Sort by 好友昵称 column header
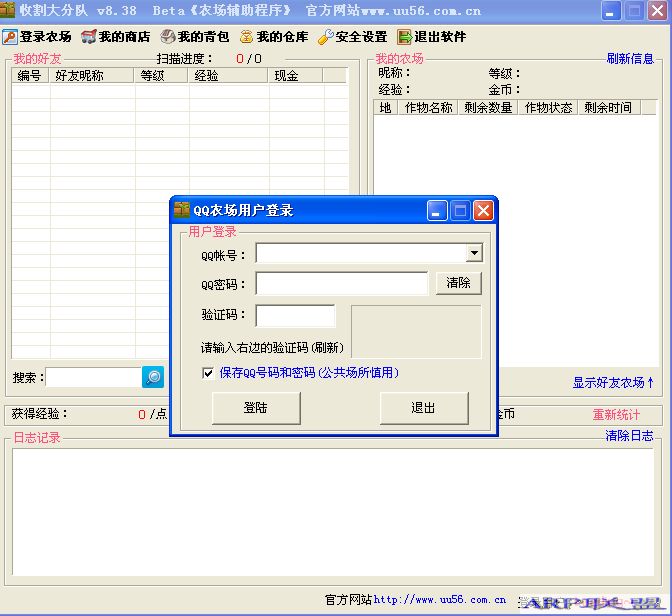The image size is (672, 616). click(x=91, y=75)
